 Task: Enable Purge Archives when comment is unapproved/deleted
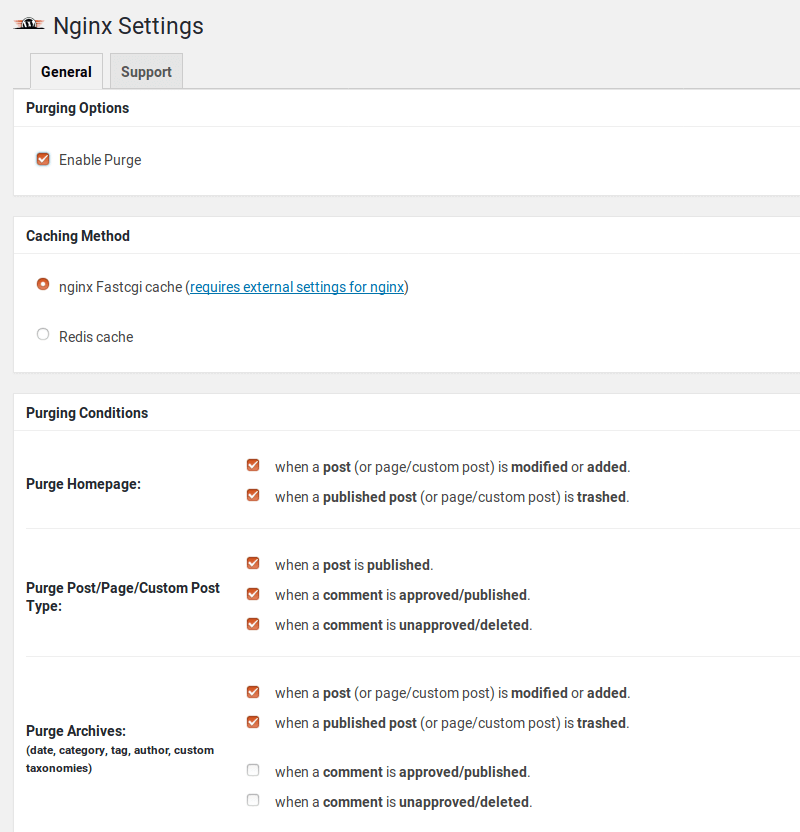click(x=253, y=800)
